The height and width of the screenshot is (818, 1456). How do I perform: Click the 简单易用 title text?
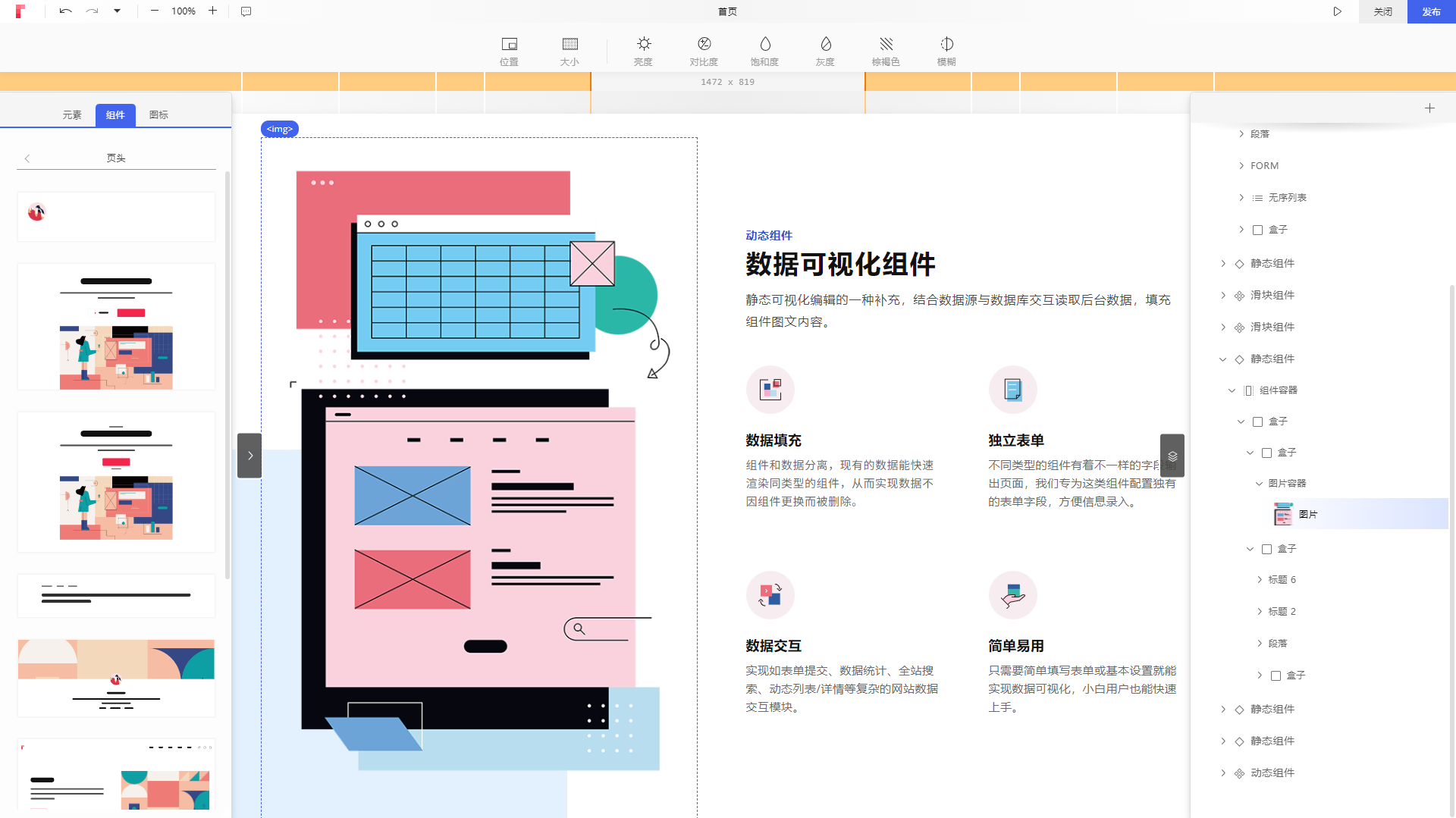pyautogui.click(x=1016, y=646)
